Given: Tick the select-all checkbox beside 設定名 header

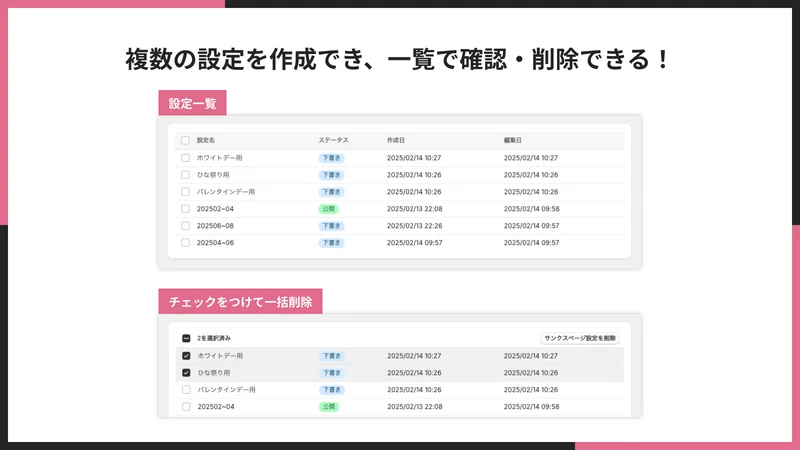Looking at the screenshot, I should (185, 140).
